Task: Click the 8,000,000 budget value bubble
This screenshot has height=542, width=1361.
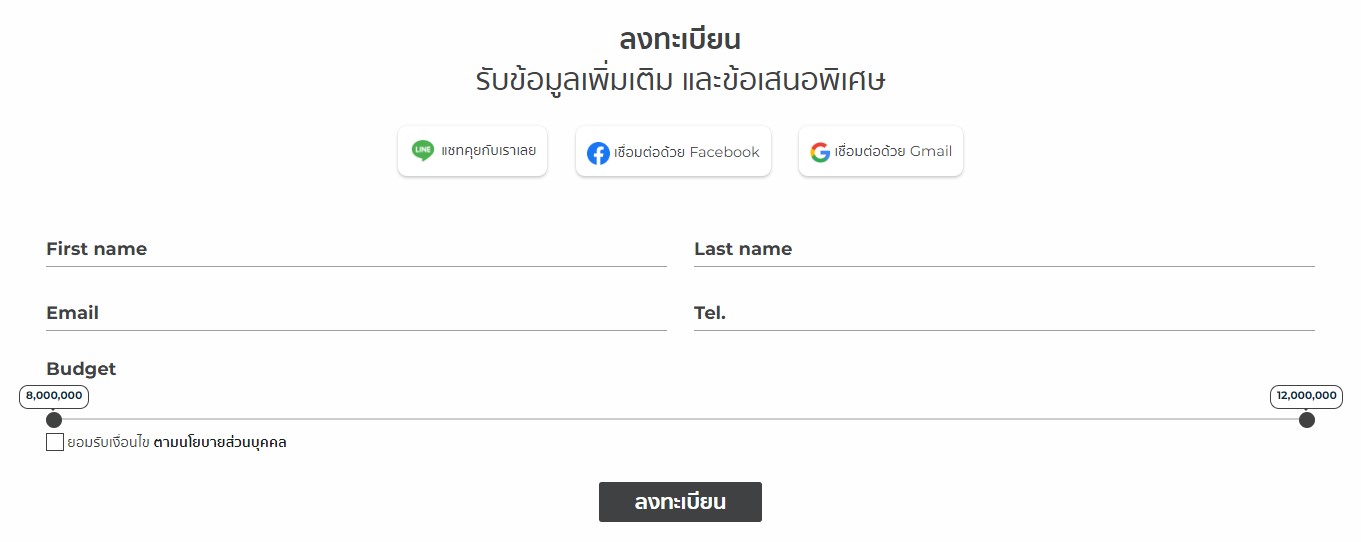Action: 54,396
